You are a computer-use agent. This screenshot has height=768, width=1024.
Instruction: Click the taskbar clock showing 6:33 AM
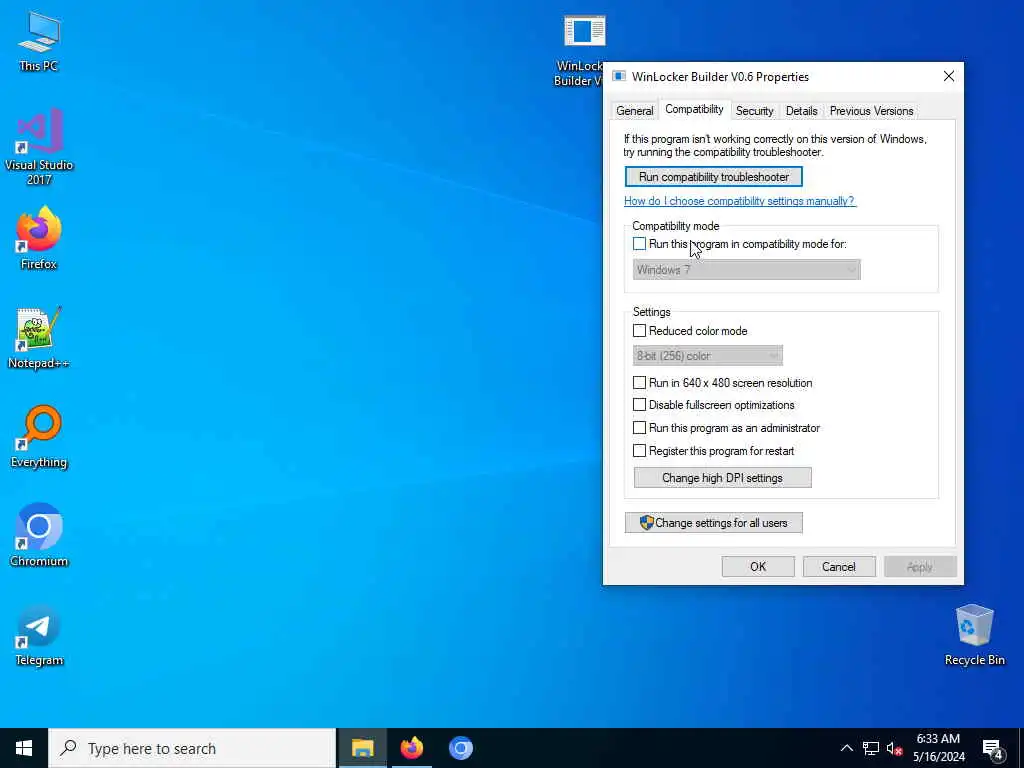(x=938, y=748)
